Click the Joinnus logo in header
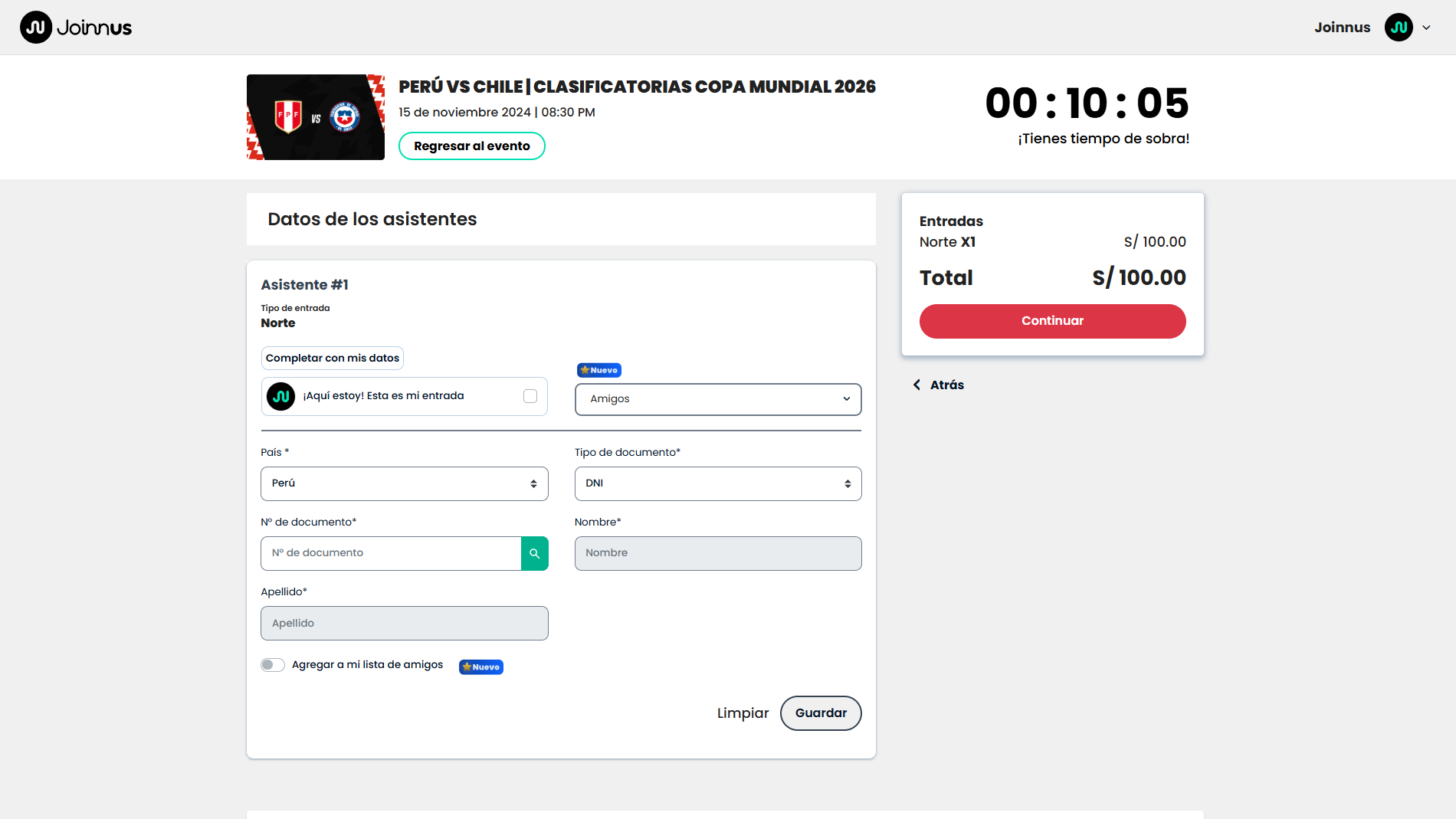This screenshot has height=819, width=1456. click(x=76, y=28)
